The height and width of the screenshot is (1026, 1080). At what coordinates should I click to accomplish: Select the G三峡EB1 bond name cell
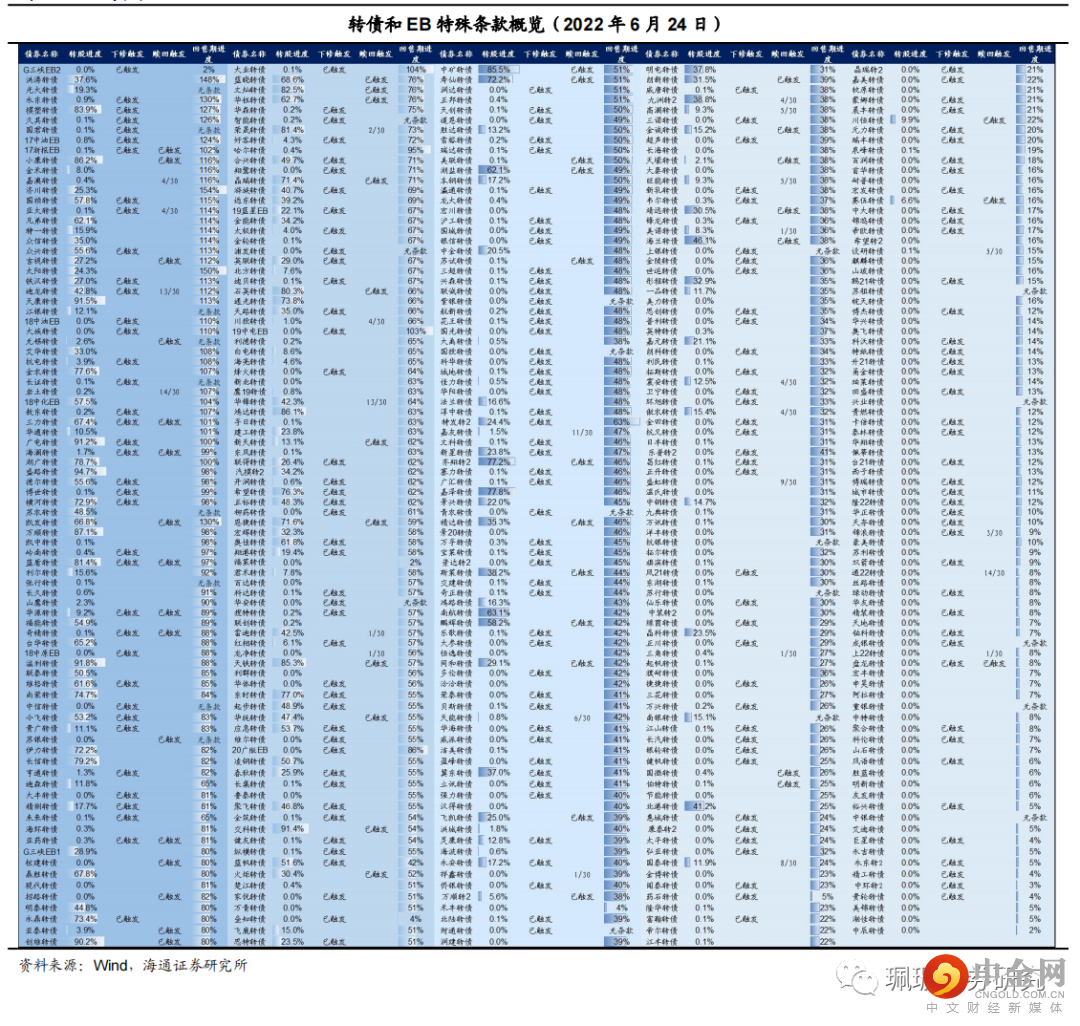(42, 852)
